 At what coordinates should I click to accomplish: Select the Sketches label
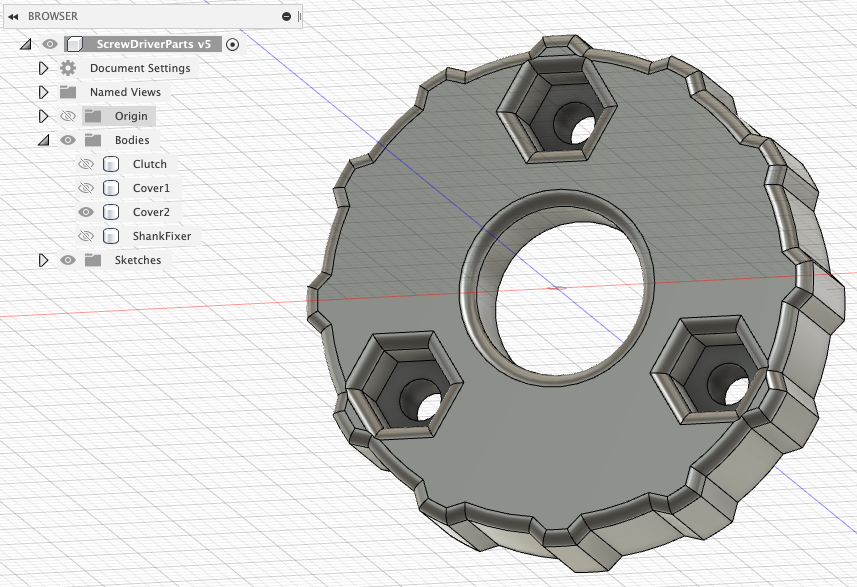coord(138,260)
